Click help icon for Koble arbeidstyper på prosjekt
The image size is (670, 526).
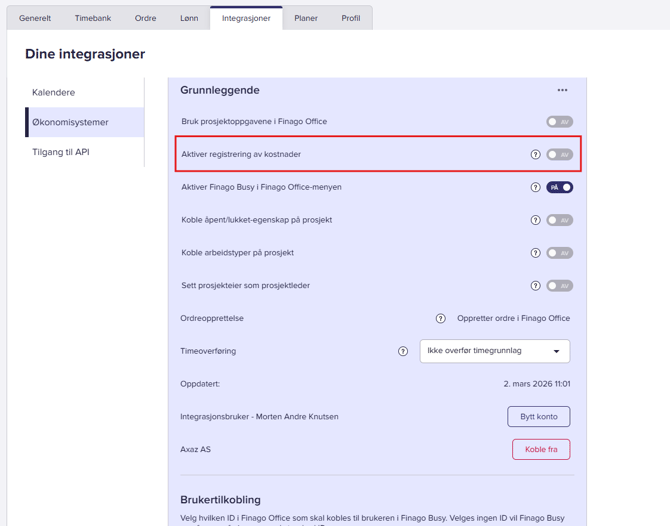point(535,253)
